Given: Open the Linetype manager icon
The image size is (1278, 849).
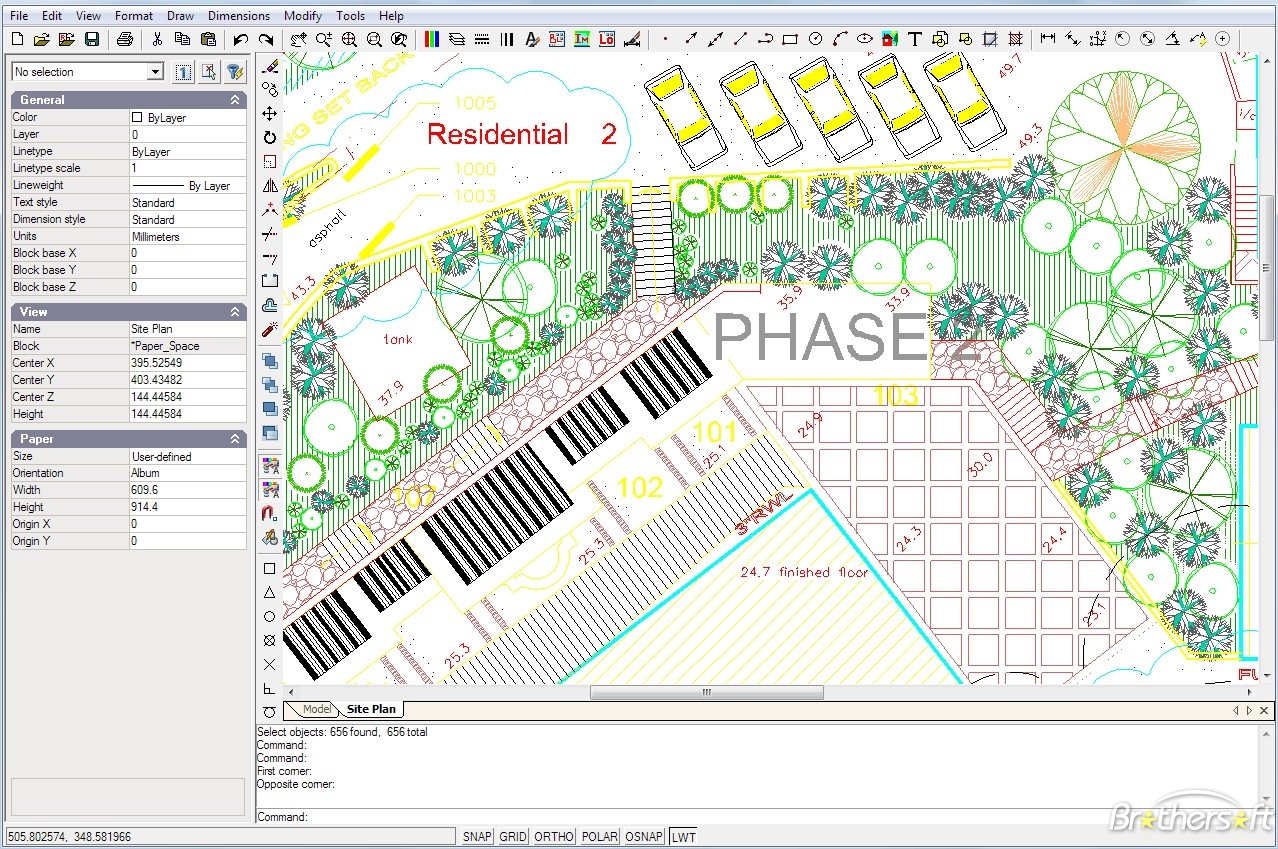Looking at the screenshot, I should pyautogui.click(x=482, y=38).
